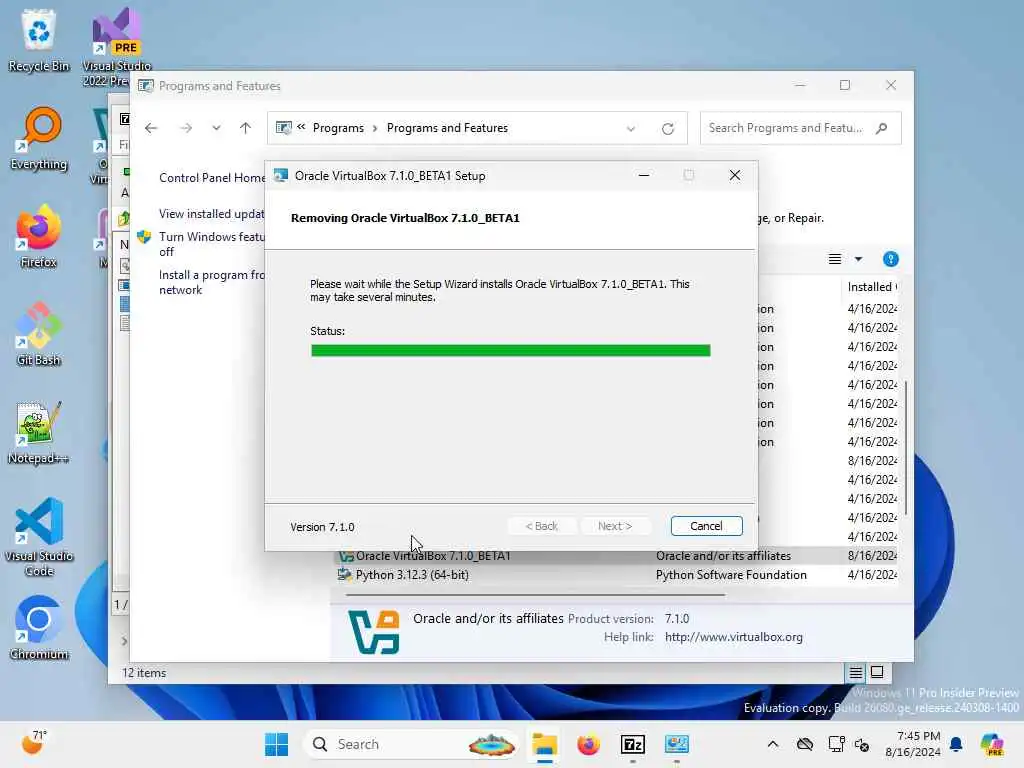Viewport: 1024px width, 768px height.
Task: Open the Windows Start menu
Action: (276, 744)
